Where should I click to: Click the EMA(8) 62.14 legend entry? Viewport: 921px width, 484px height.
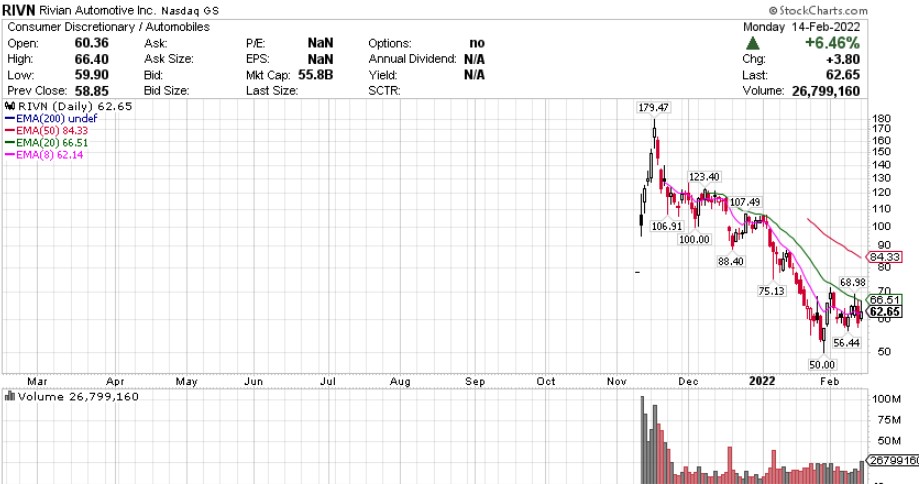[x=44, y=155]
